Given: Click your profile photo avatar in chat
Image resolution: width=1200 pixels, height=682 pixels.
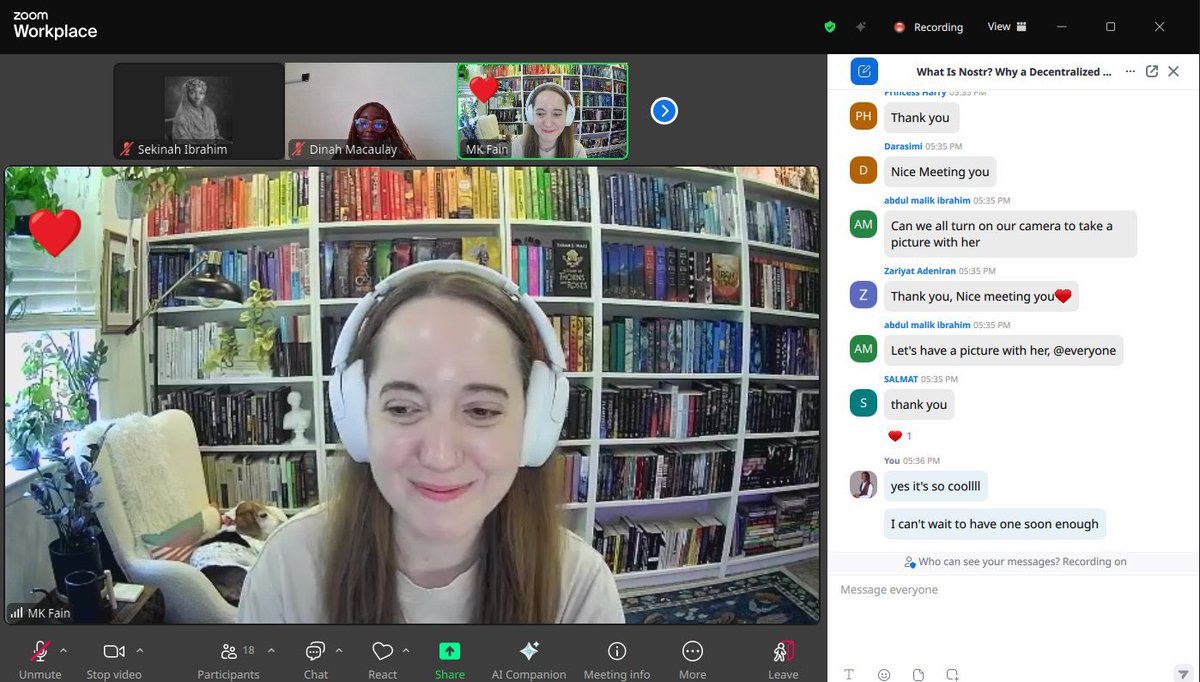Looking at the screenshot, I should point(863,485).
